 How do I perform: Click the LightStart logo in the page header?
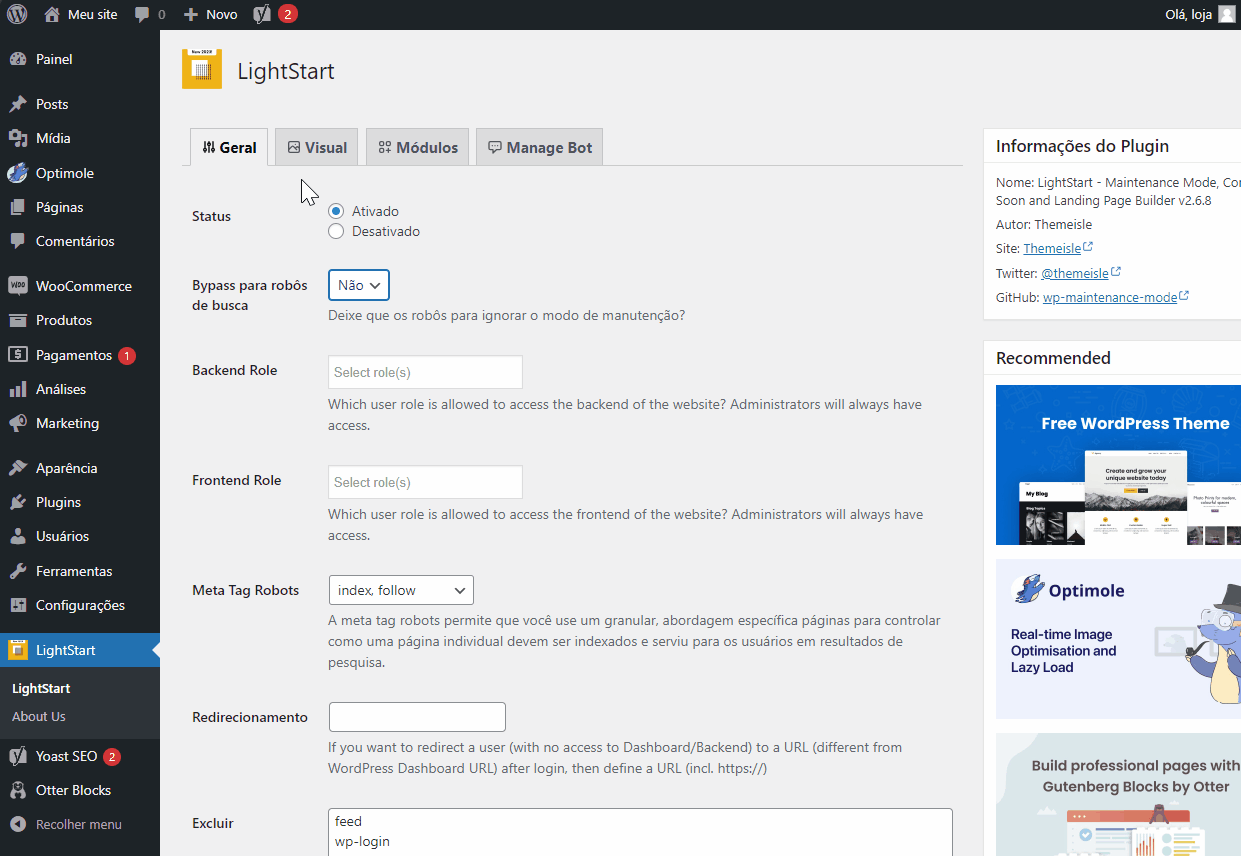pyautogui.click(x=202, y=69)
